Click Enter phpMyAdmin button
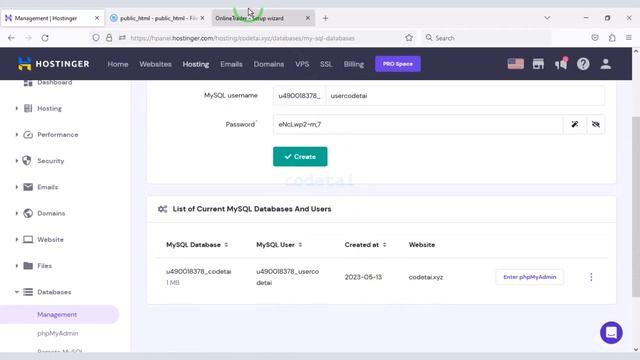The image size is (640, 360). pos(529,277)
